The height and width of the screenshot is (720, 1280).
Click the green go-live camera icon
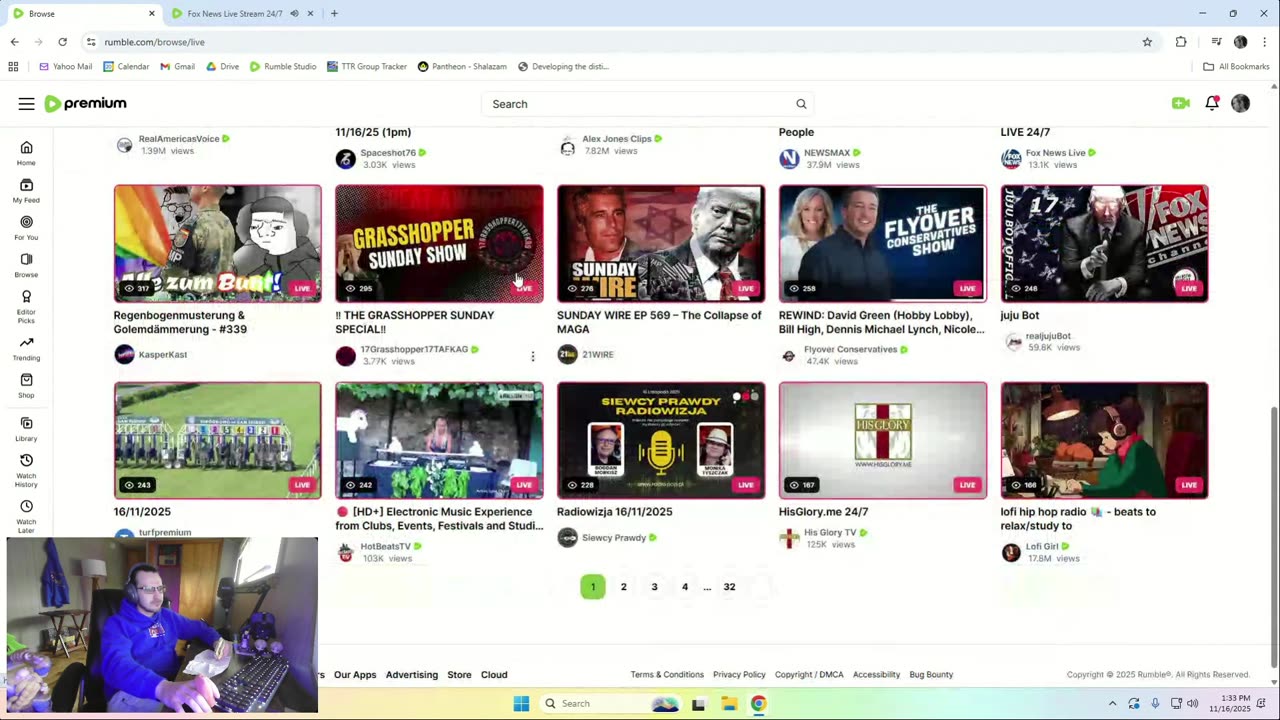1181,103
